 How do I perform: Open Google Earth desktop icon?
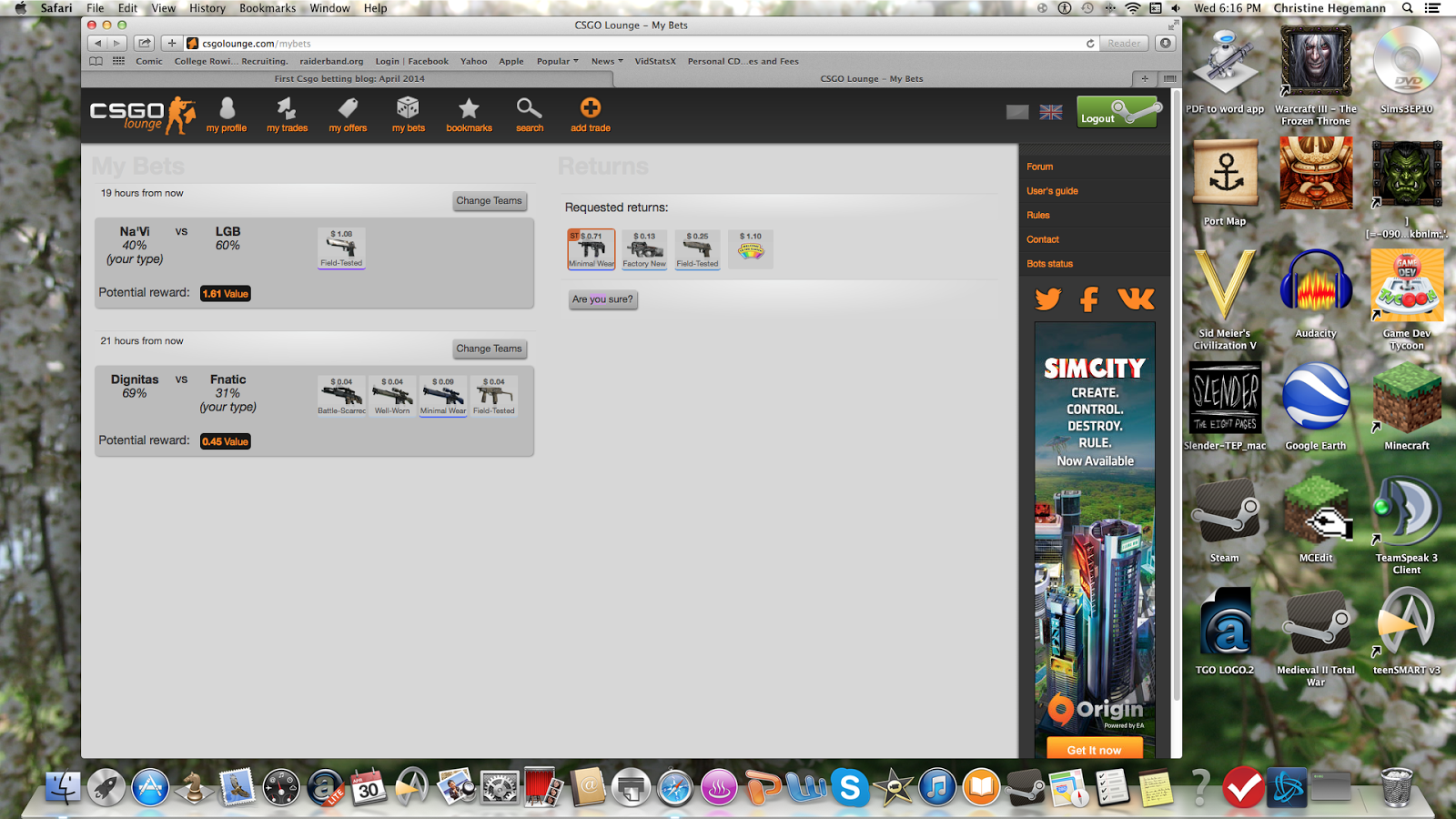1316,407
